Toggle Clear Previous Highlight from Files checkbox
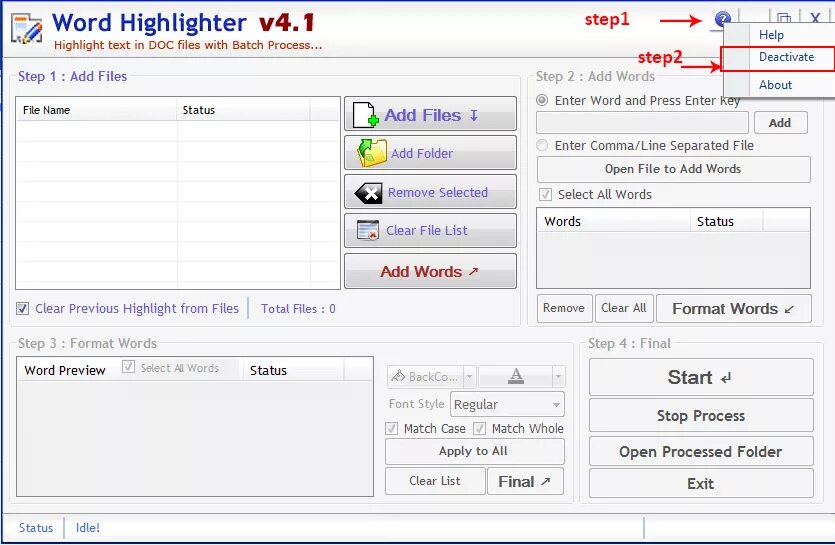The width and height of the screenshot is (835, 545). (22, 308)
